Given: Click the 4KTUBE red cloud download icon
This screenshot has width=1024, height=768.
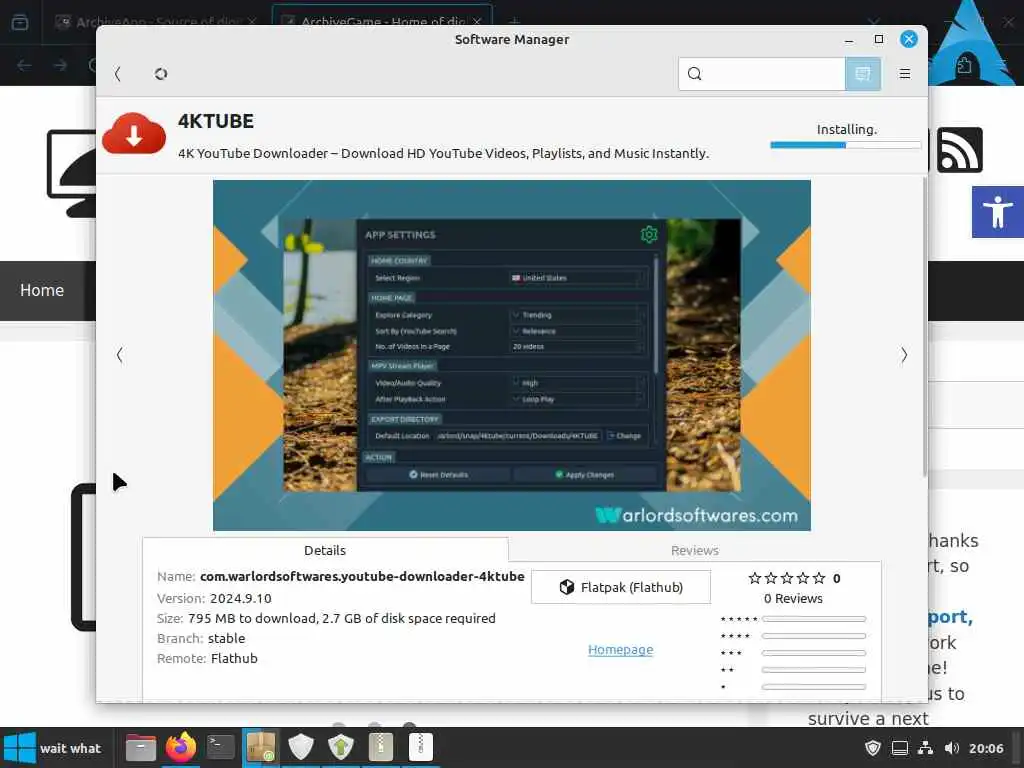Looking at the screenshot, I should [x=135, y=134].
